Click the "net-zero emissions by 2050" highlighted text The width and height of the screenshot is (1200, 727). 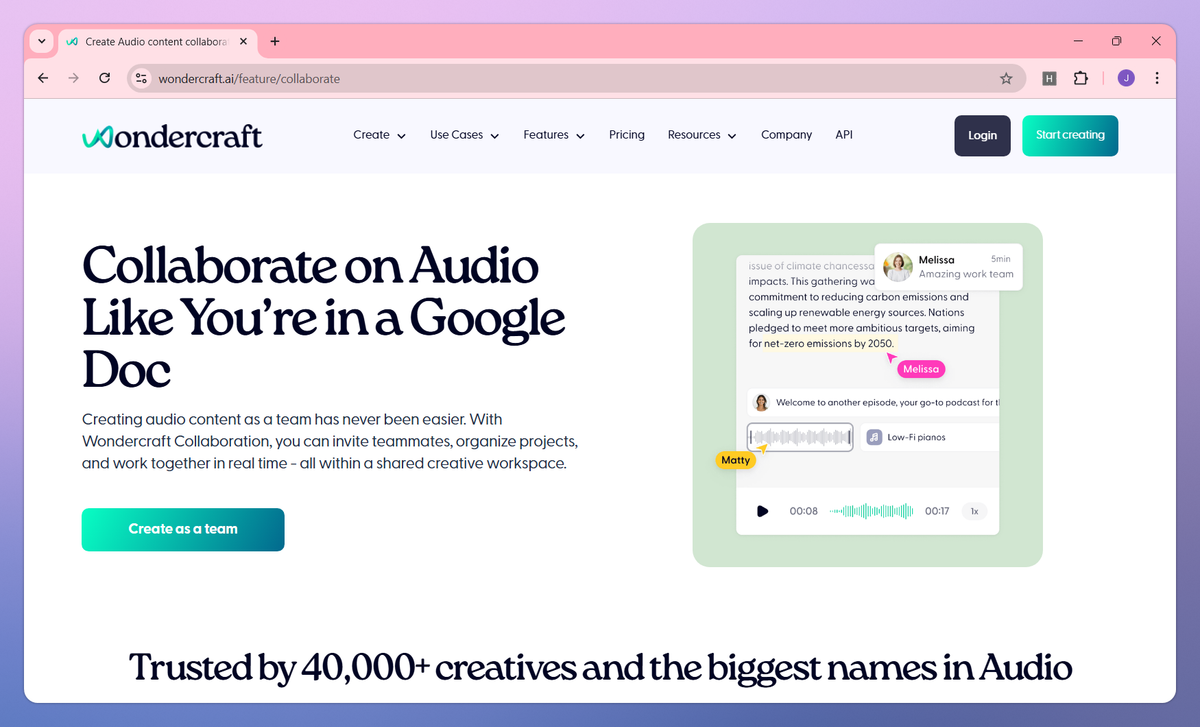(x=829, y=343)
